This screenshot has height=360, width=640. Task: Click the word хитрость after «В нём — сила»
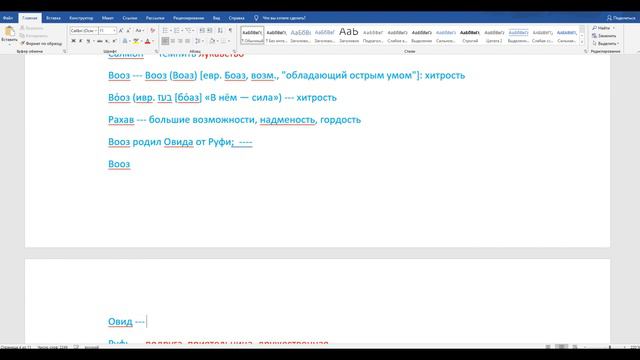[316, 98]
